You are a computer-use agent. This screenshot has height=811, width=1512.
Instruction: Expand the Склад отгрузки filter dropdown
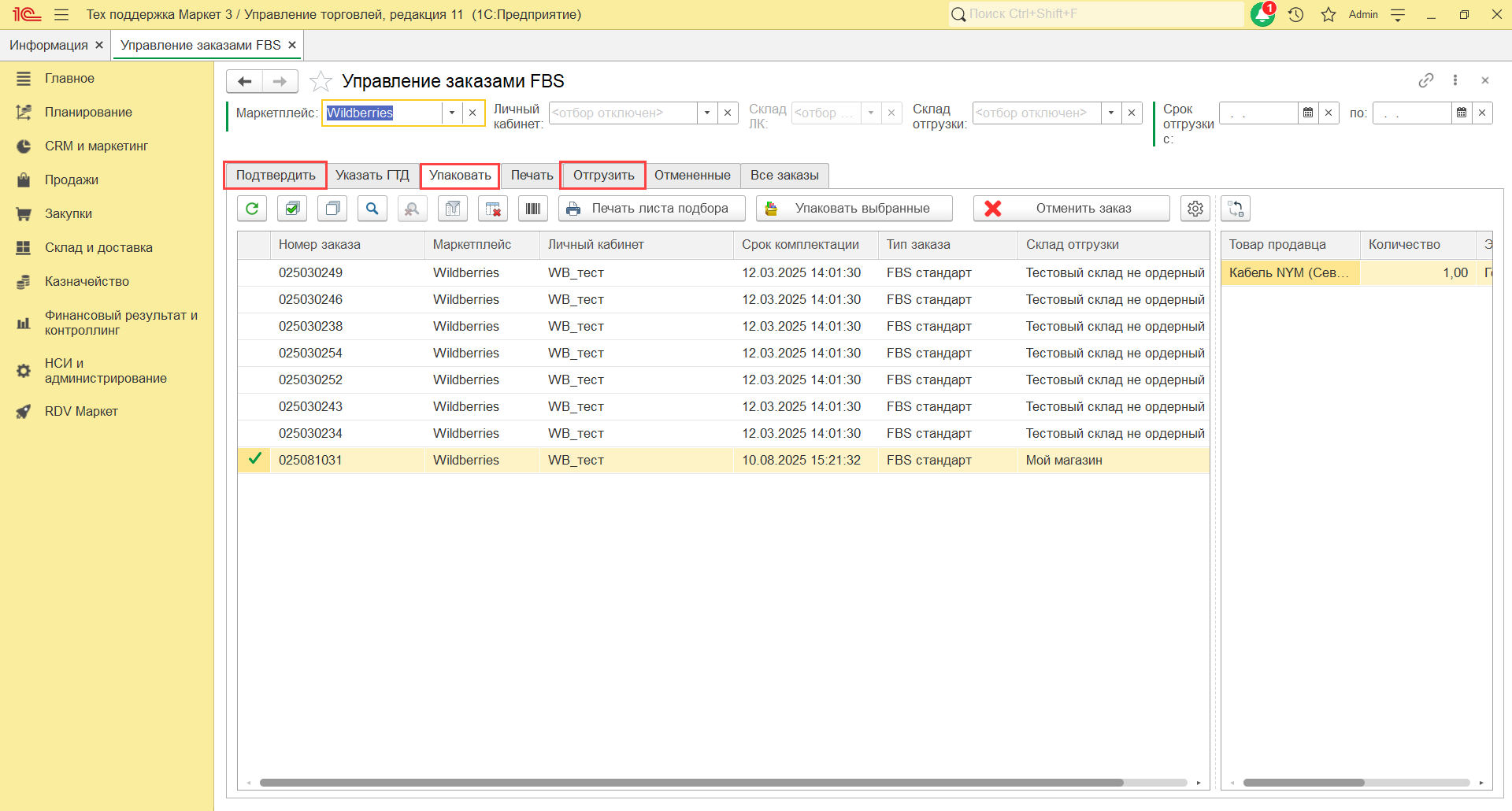click(x=1111, y=113)
